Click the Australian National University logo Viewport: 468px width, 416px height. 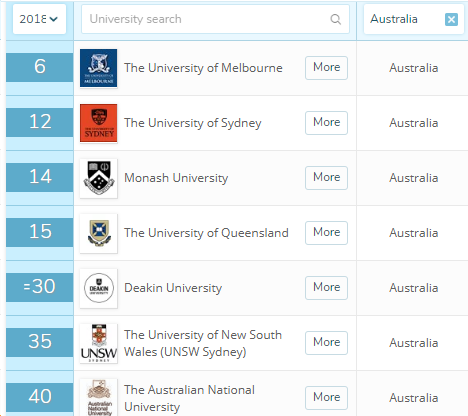(x=99, y=397)
